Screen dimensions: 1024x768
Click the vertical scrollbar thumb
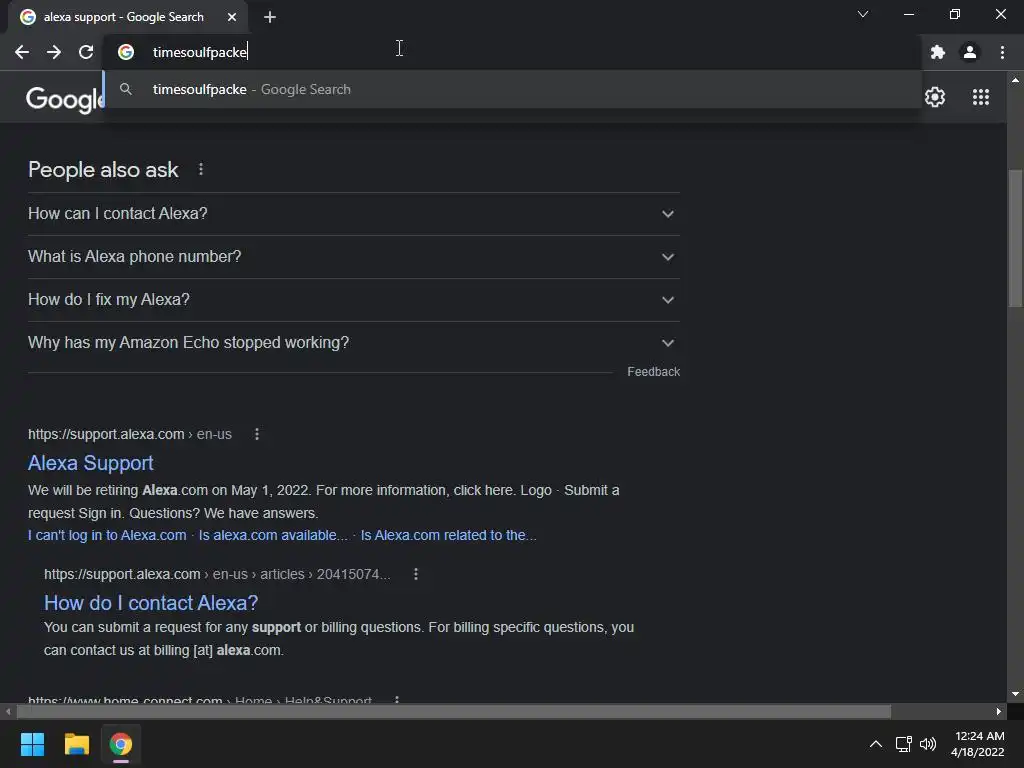pos(1015,238)
